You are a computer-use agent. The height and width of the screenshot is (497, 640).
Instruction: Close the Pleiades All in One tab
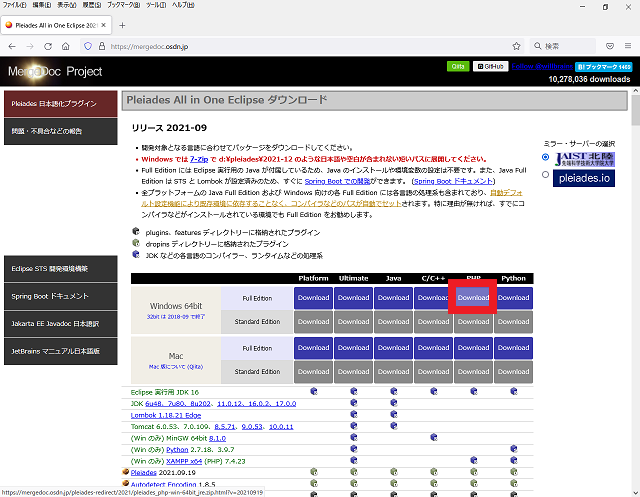coord(104,25)
